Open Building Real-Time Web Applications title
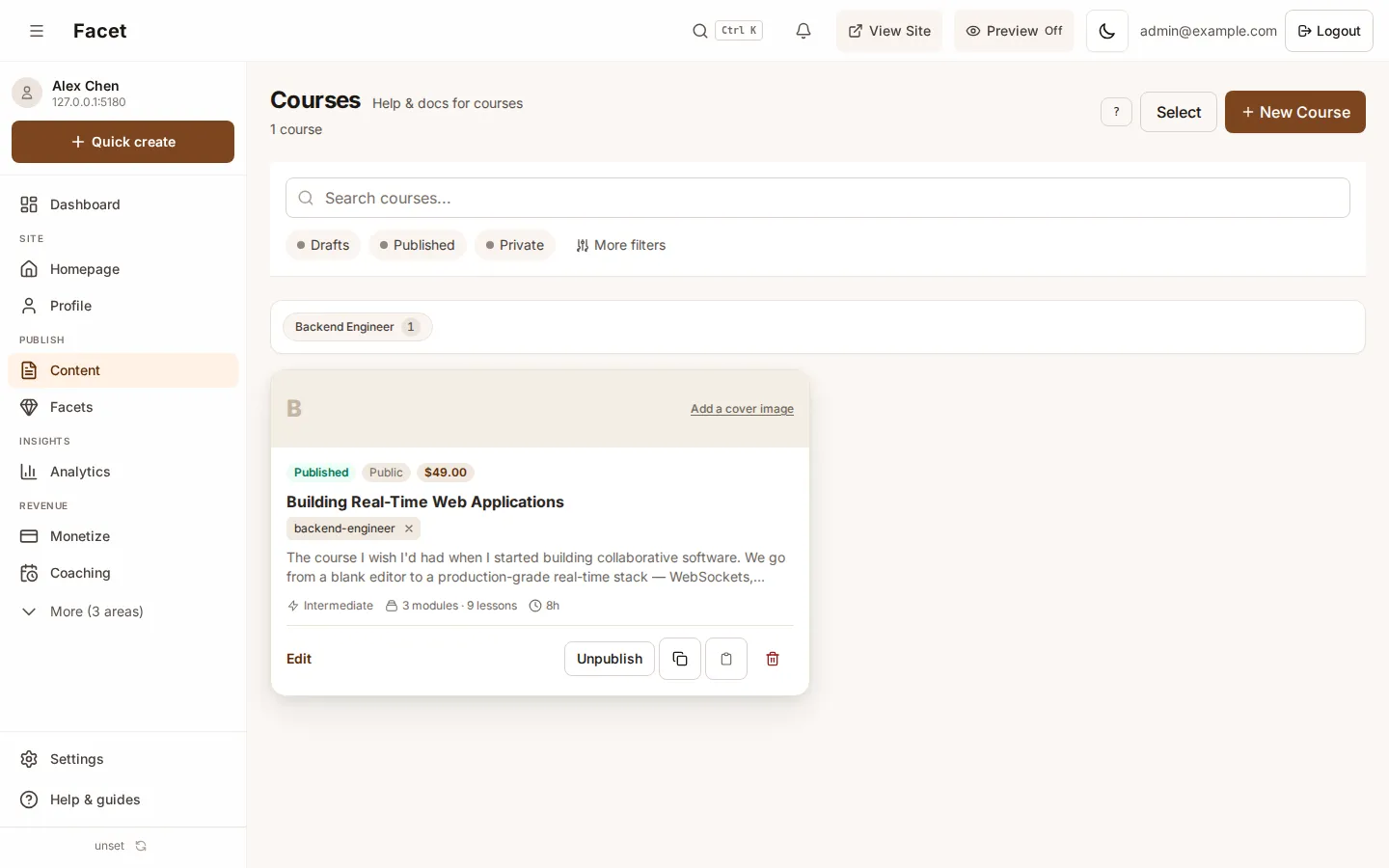 click(x=425, y=502)
